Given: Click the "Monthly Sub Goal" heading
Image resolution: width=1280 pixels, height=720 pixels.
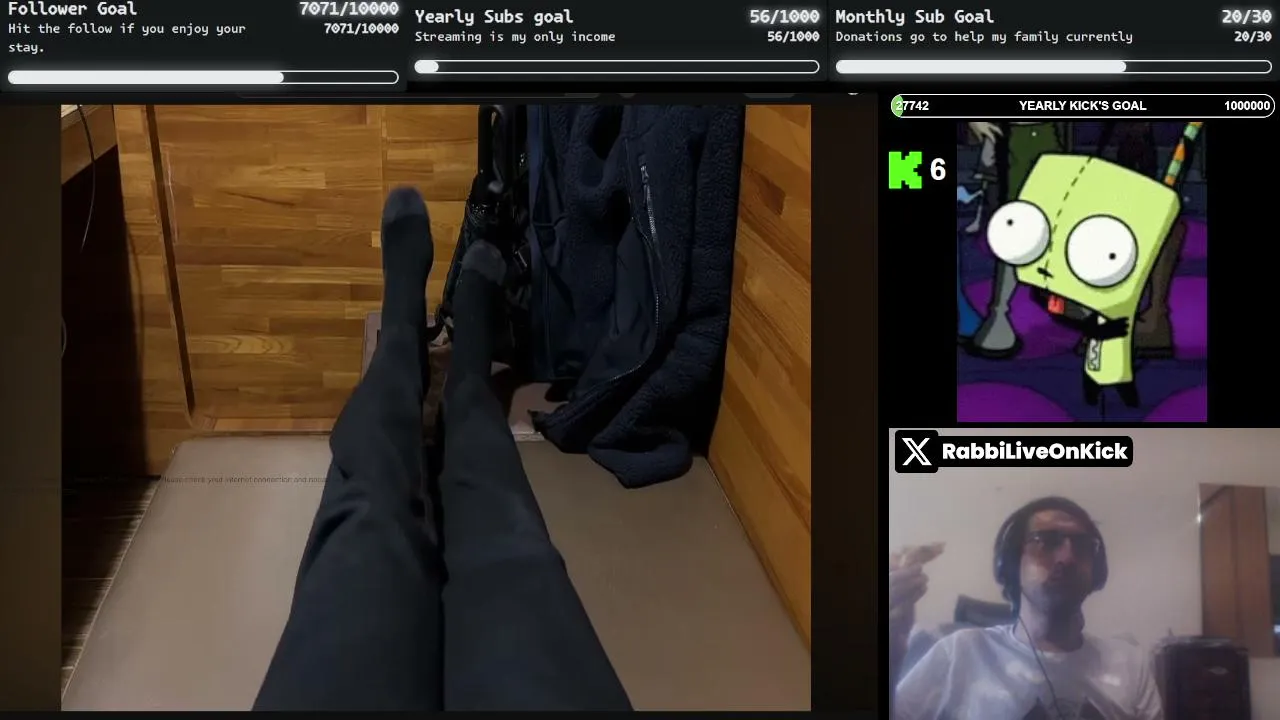Looking at the screenshot, I should point(915,16).
